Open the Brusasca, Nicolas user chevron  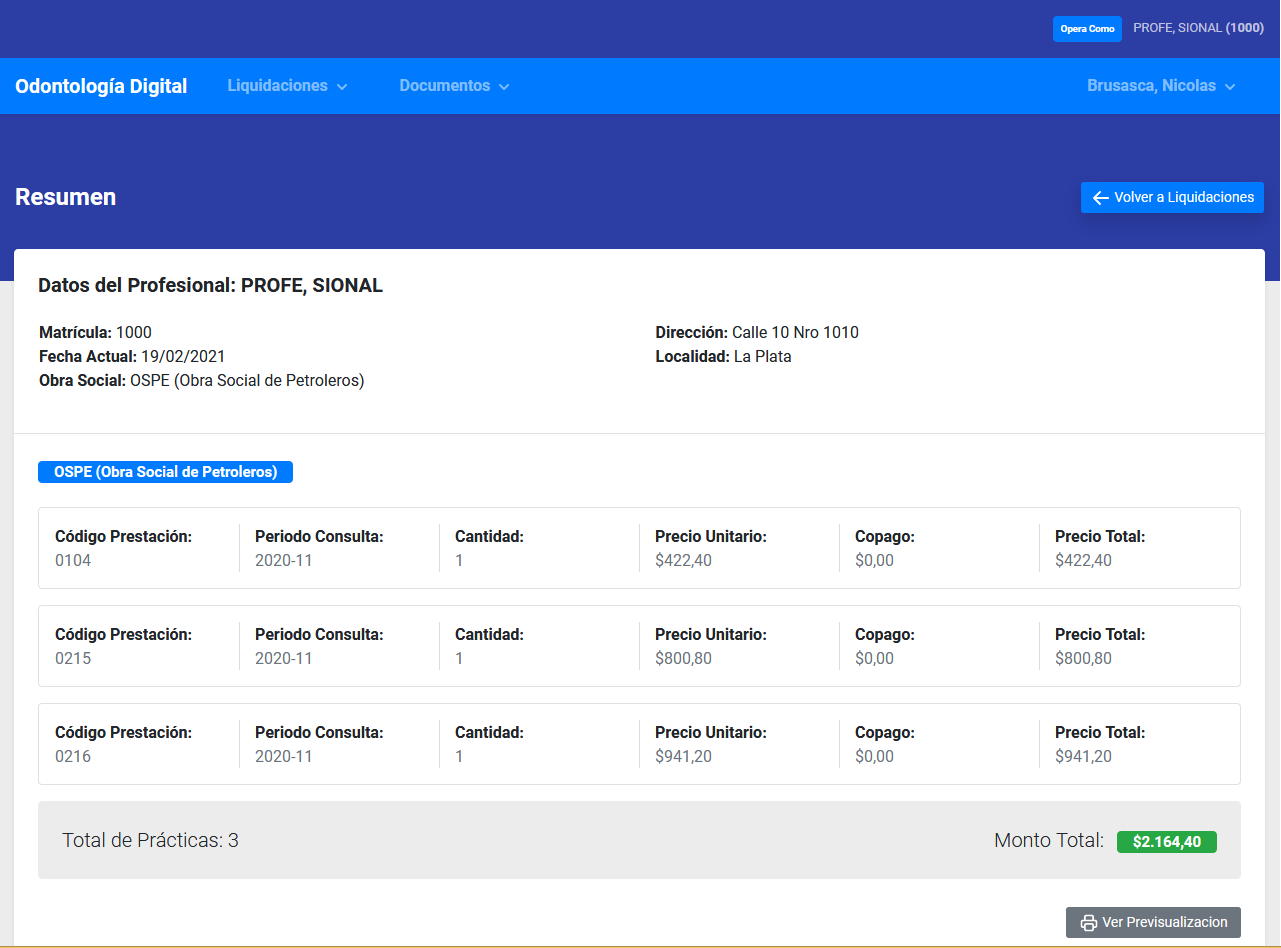pos(1230,87)
